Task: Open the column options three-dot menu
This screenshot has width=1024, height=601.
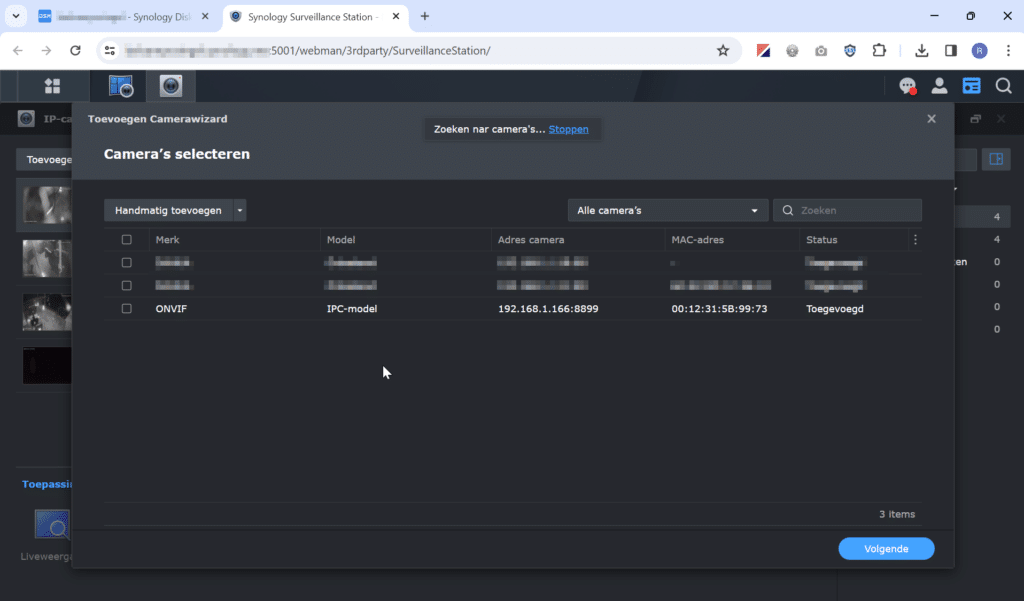Action: pyautogui.click(x=915, y=240)
